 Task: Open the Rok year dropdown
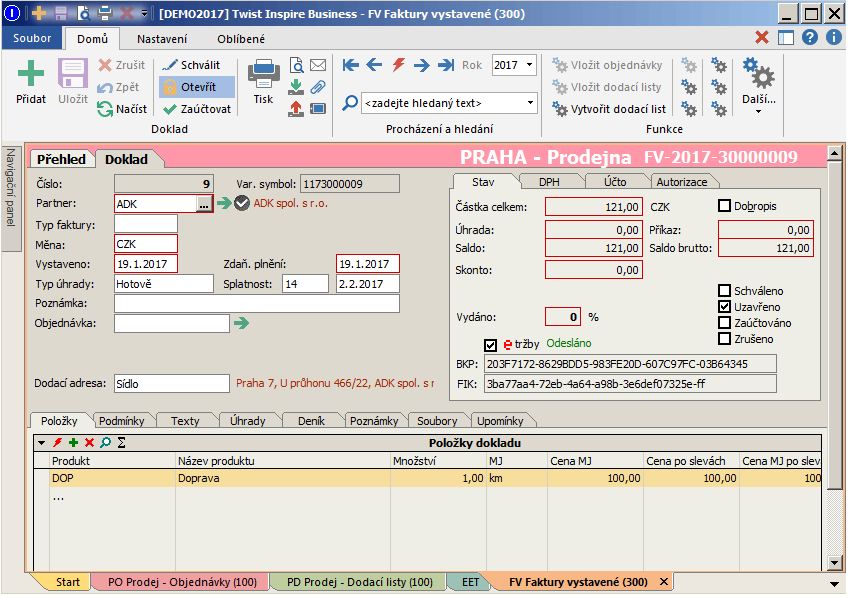(x=529, y=65)
